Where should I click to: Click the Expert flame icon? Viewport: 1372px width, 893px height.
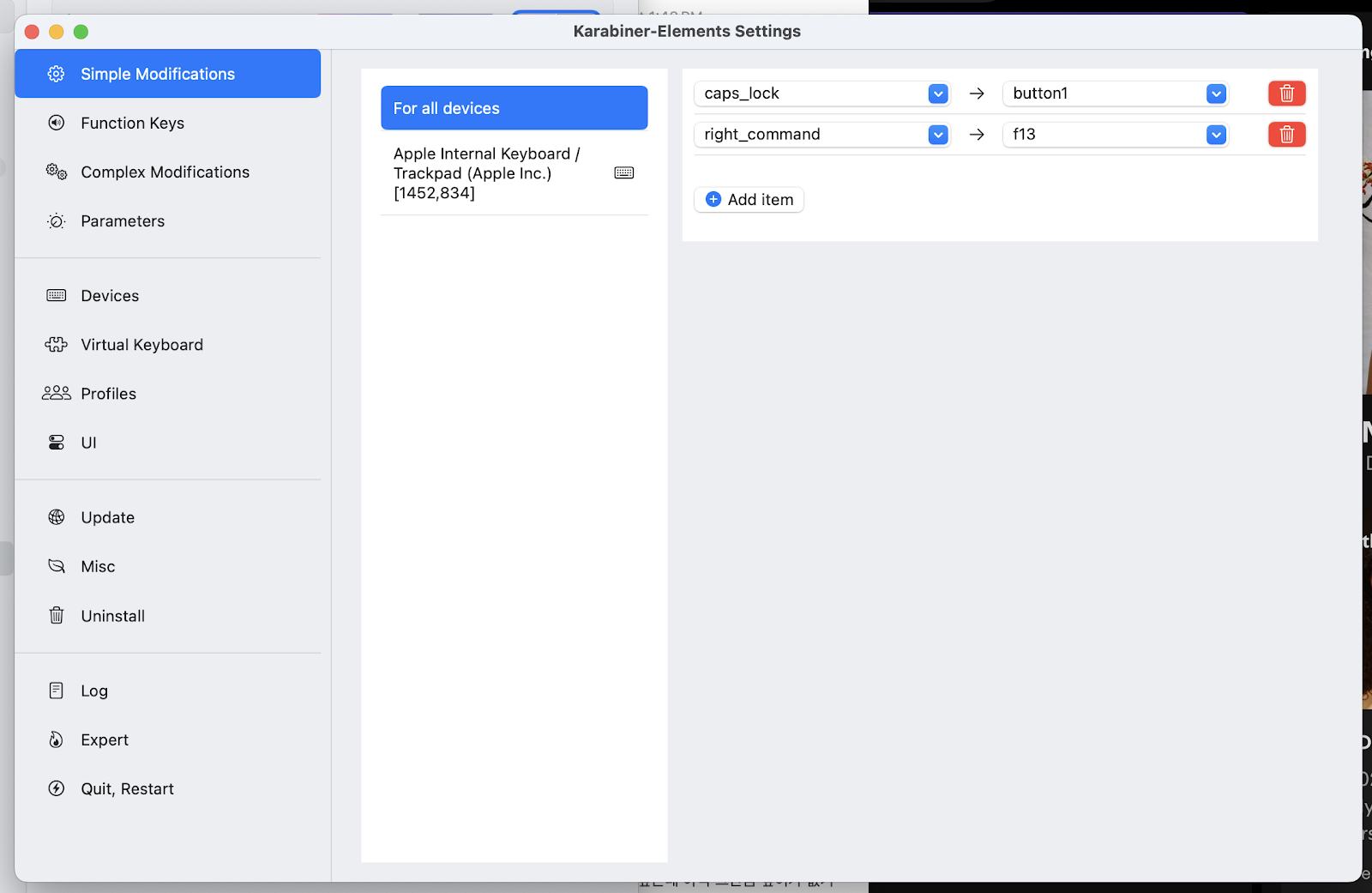tap(56, 739)
